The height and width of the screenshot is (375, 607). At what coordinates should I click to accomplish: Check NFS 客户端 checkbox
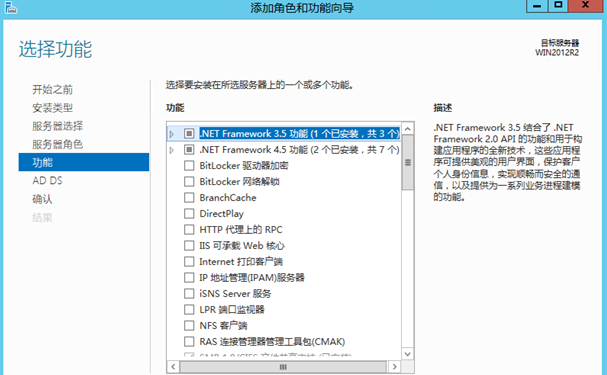[189, 325]
